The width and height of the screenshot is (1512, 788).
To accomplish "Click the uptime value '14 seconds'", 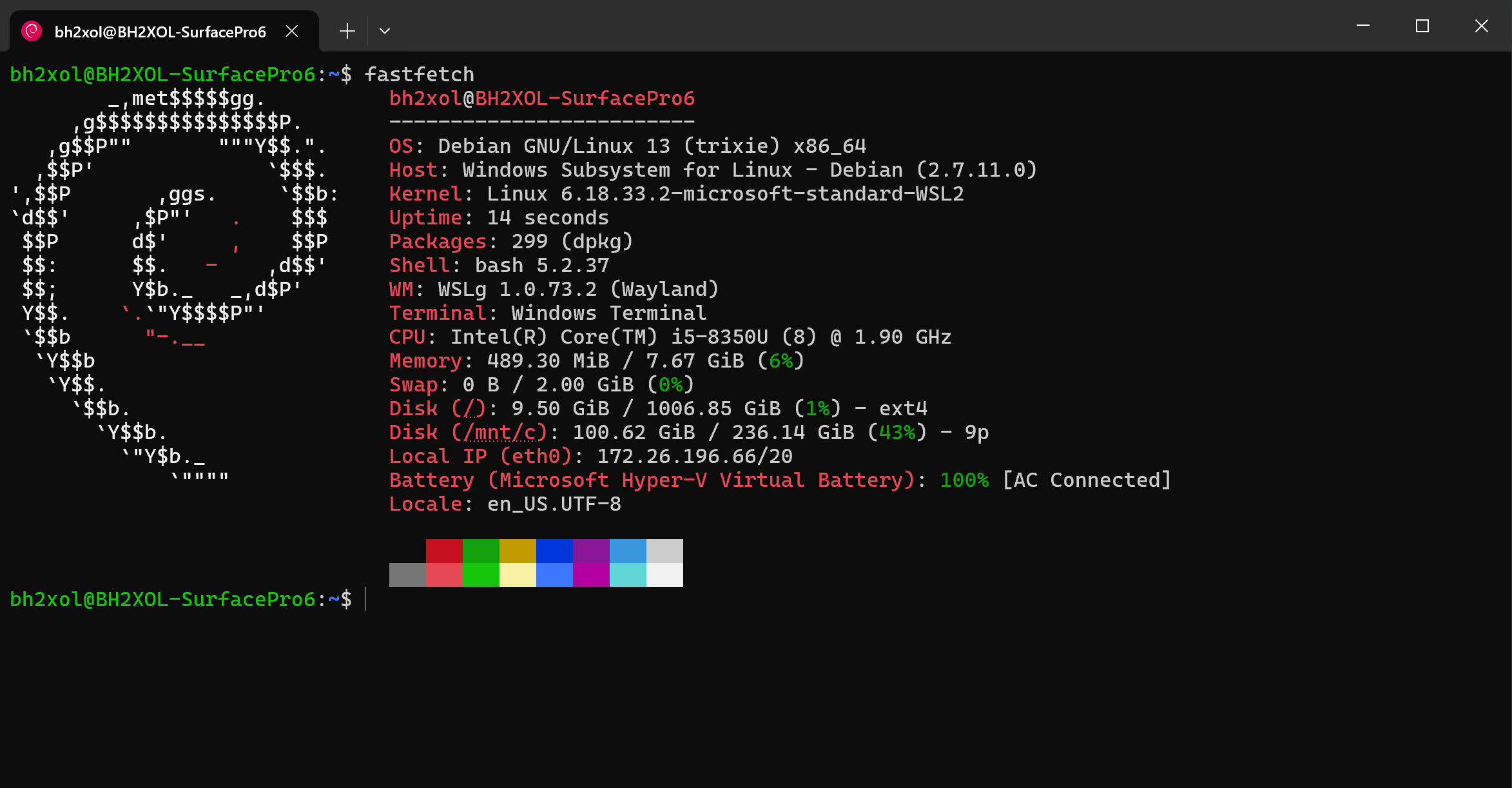I will [x=548, y=217].
